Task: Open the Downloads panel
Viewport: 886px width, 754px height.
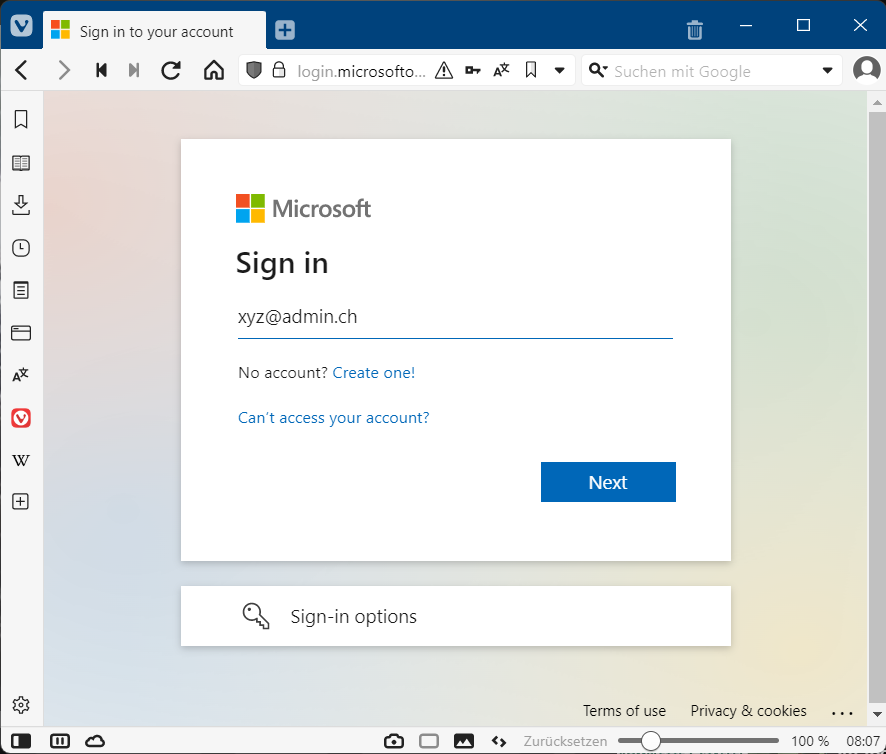Action: (x=20, y=205)
